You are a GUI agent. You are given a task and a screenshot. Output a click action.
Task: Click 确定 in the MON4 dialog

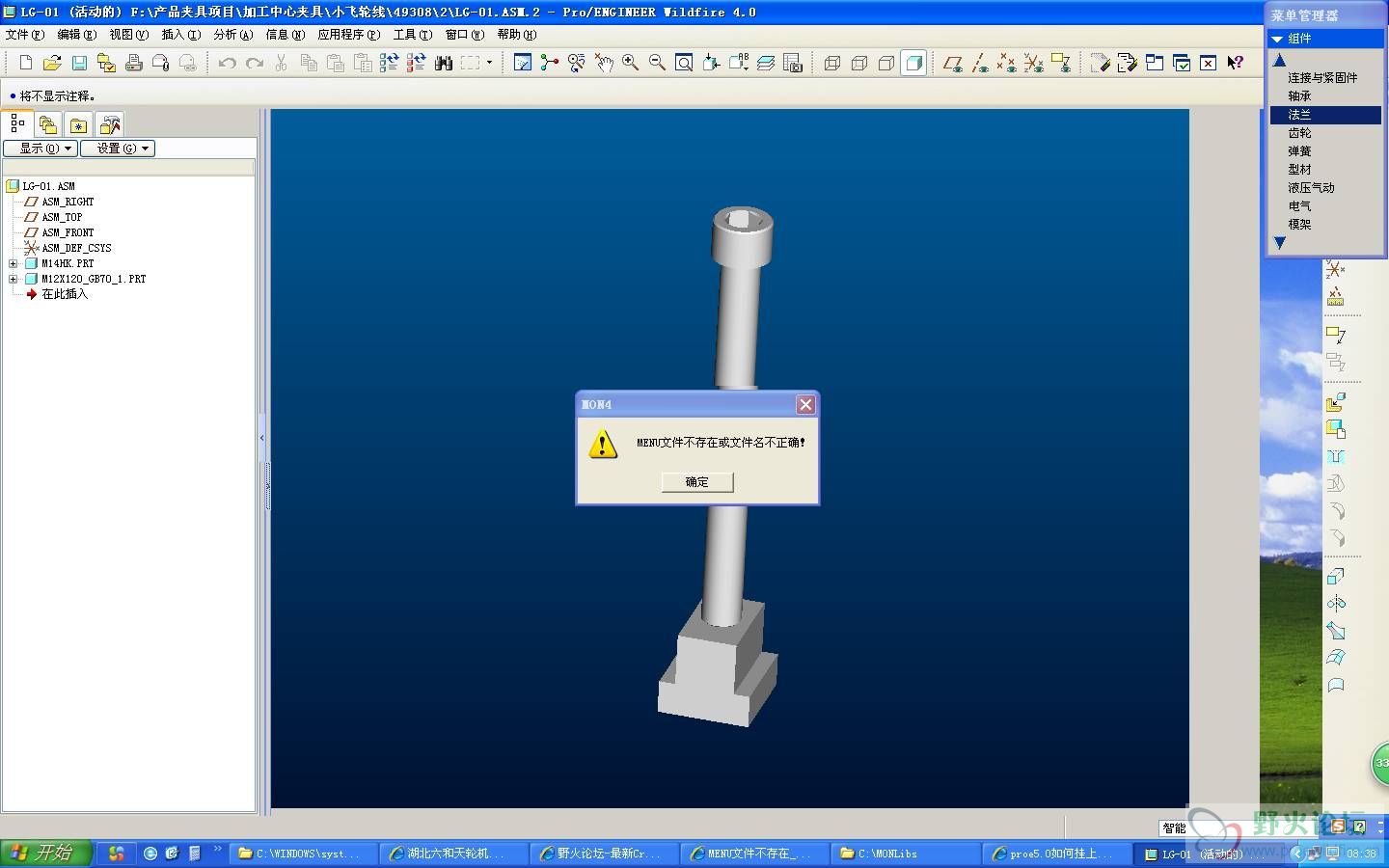[697, 482]
